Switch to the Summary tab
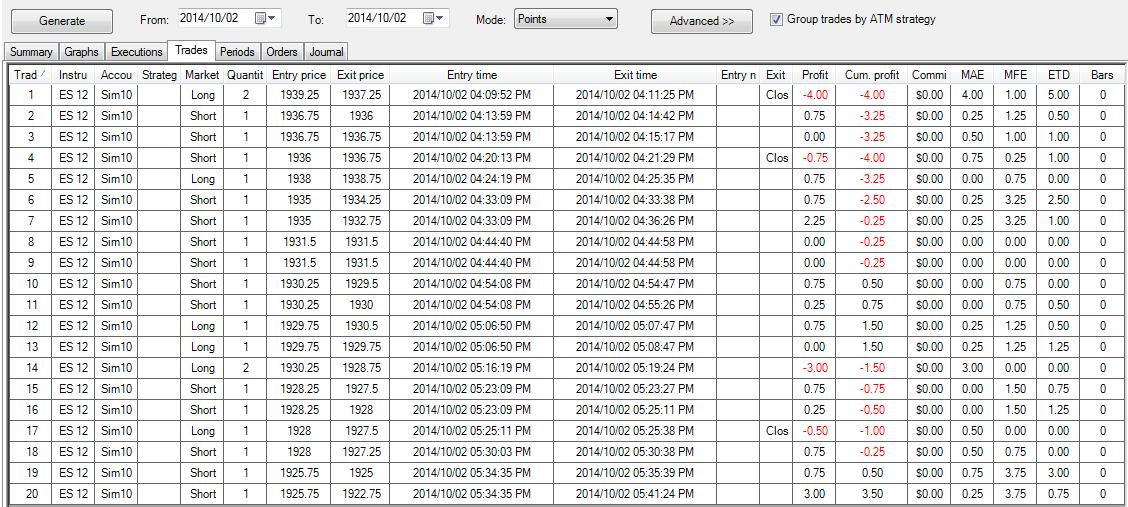 pyautogui.click(x=31, y=52)
